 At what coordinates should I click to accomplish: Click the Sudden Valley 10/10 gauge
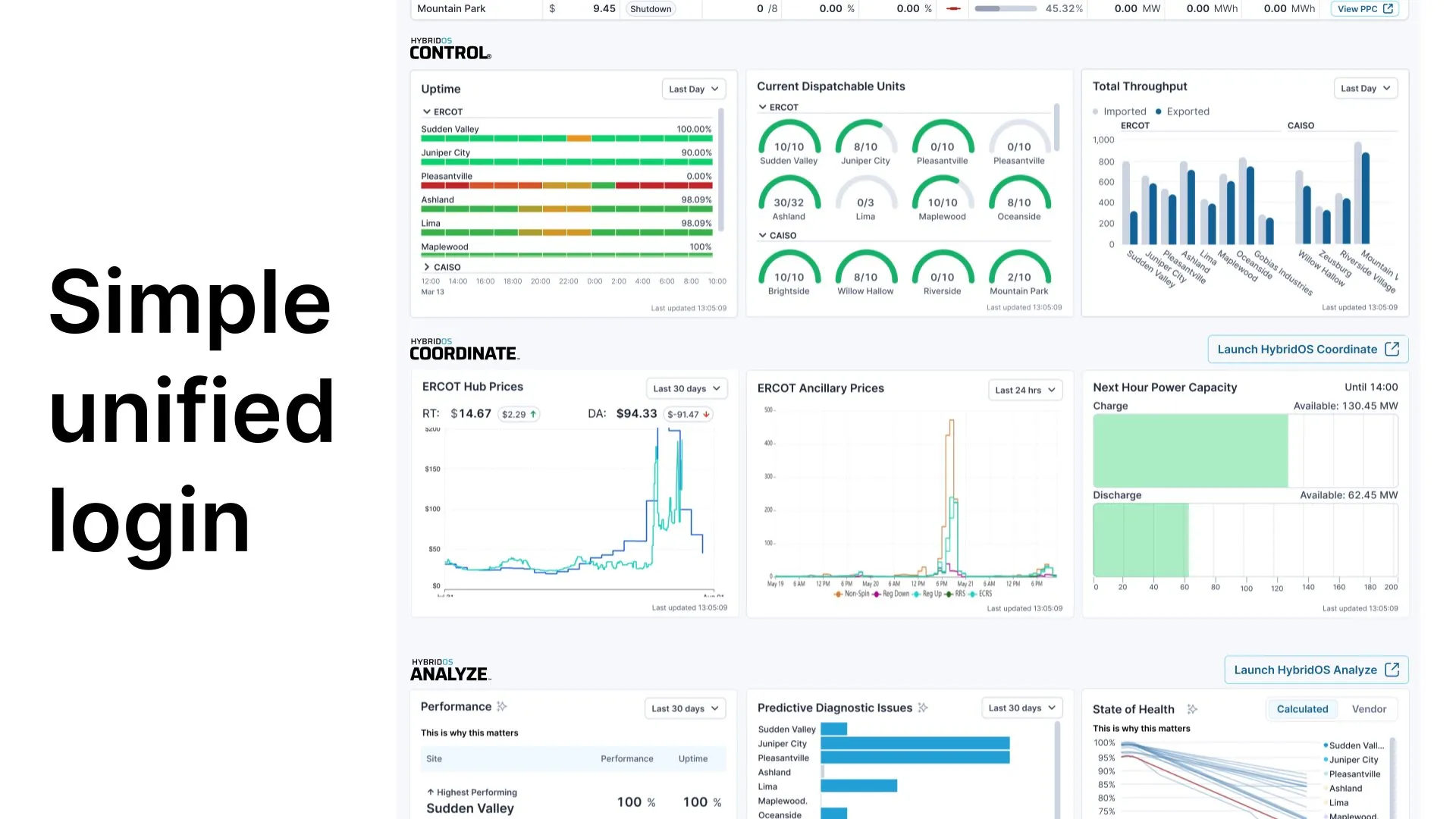point(789,142)
